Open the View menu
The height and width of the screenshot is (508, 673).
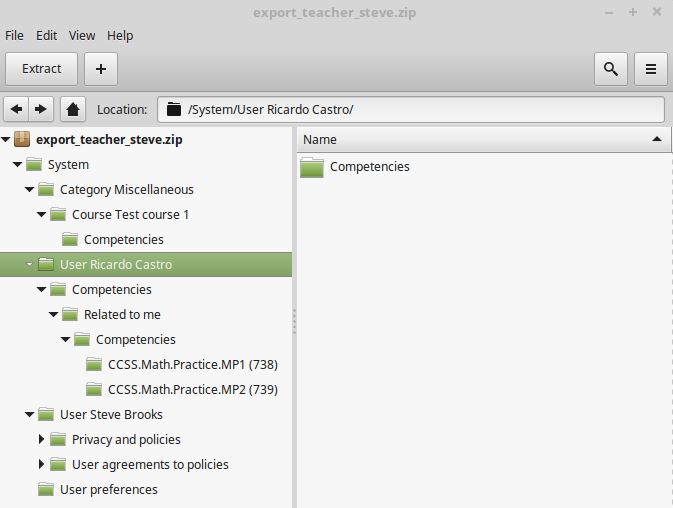tap(82, 36)
